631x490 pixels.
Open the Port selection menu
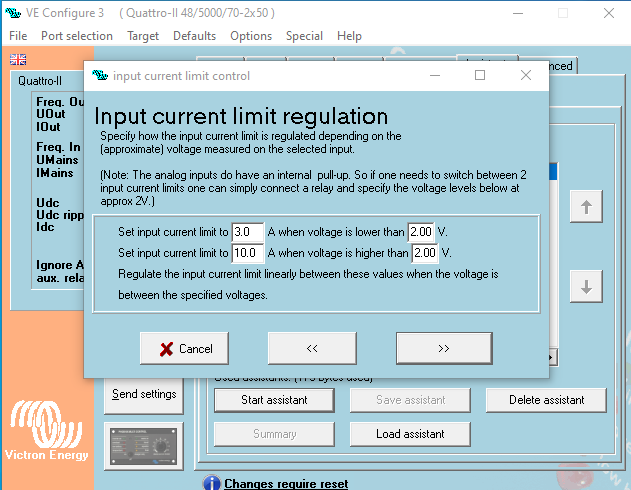coord(77,36)
